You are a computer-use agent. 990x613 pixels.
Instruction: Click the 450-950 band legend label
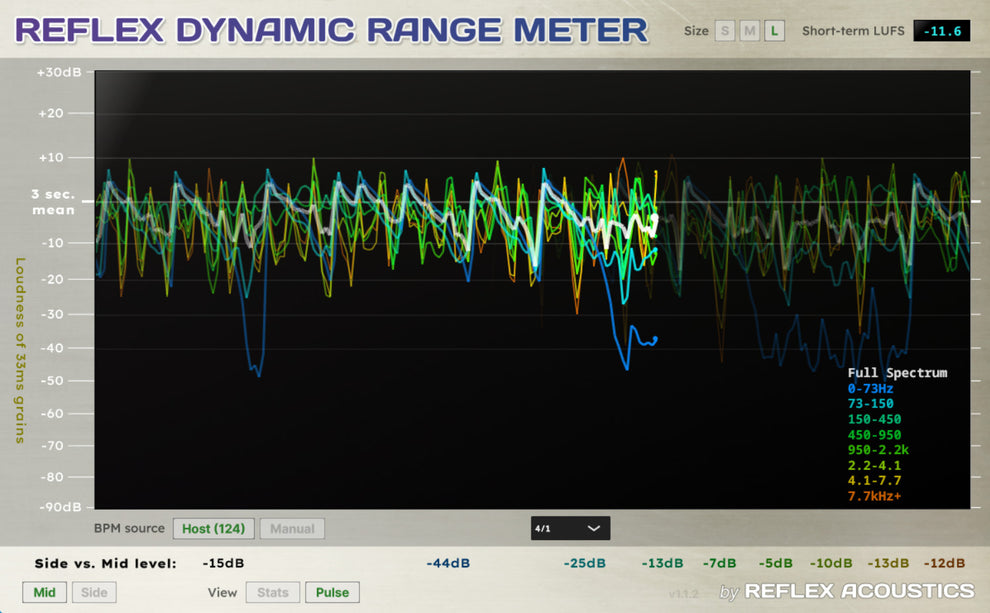pos(872,434)
